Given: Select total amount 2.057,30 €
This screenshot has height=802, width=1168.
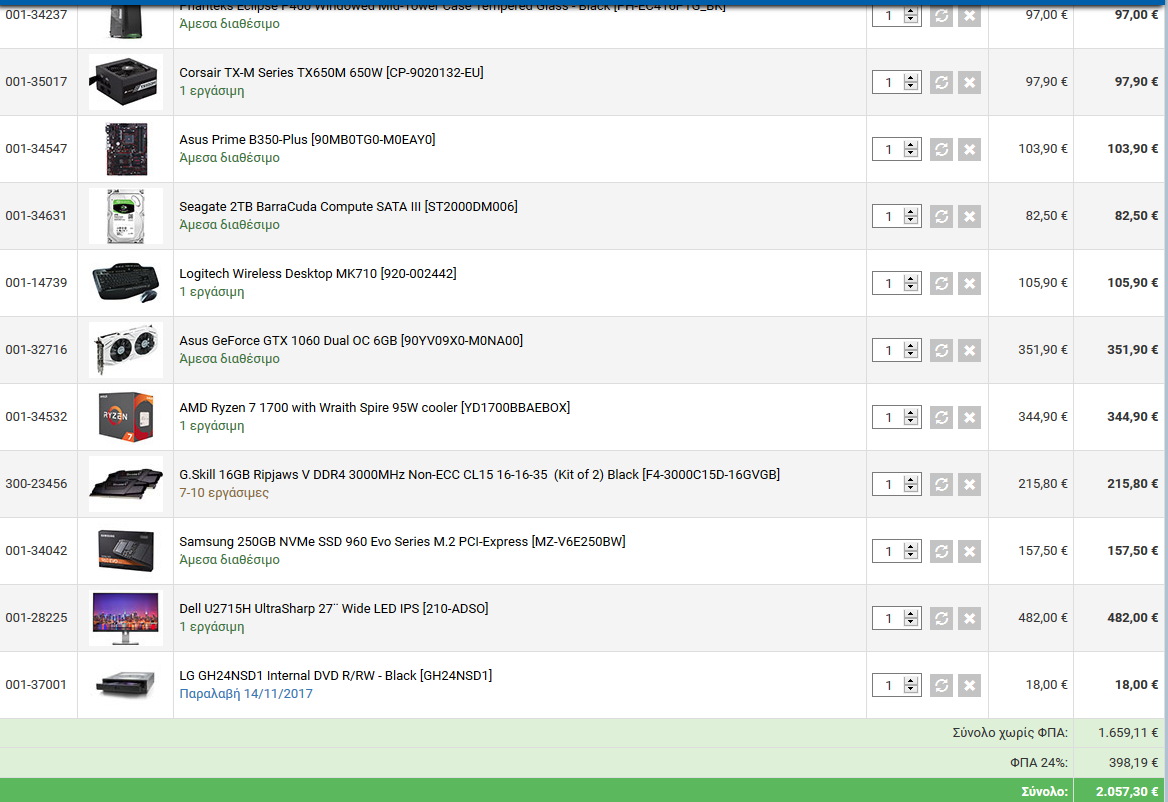Looking at the screenshot, I should (x=1126, y=792).
